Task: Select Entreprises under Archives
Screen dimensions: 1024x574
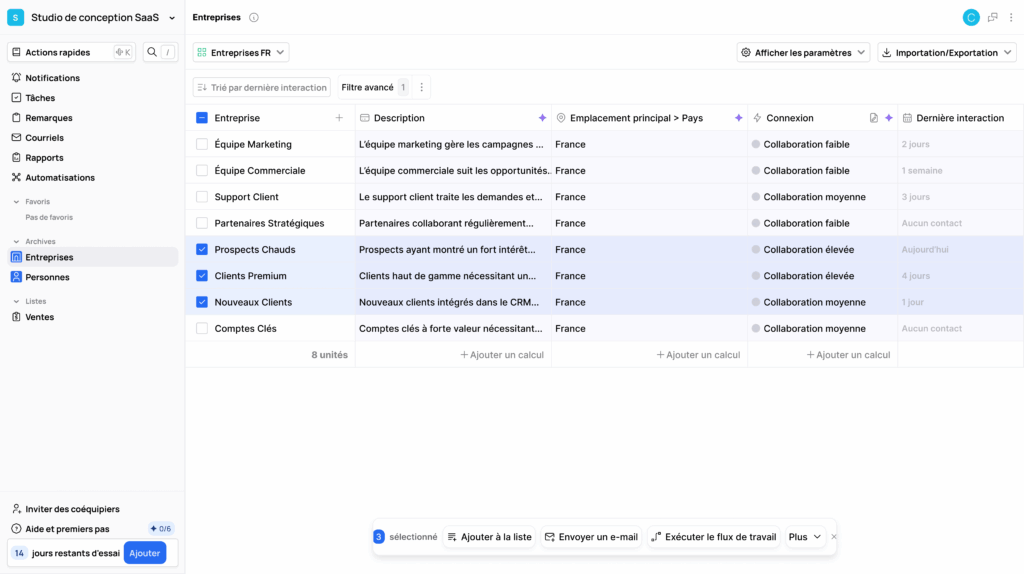Action: pos(92,257)
